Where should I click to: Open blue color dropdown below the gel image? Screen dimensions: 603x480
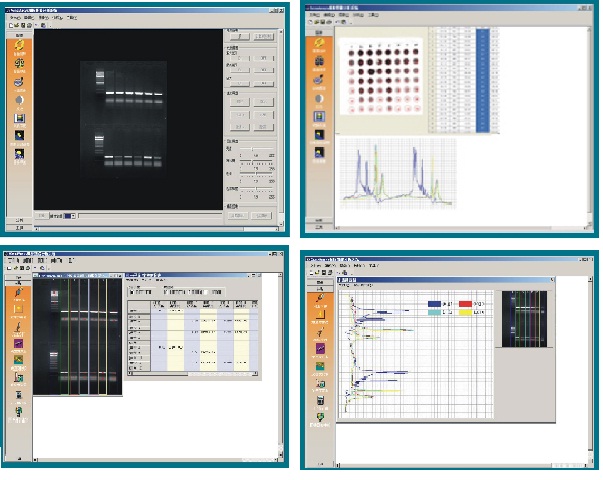pos(70,216)
